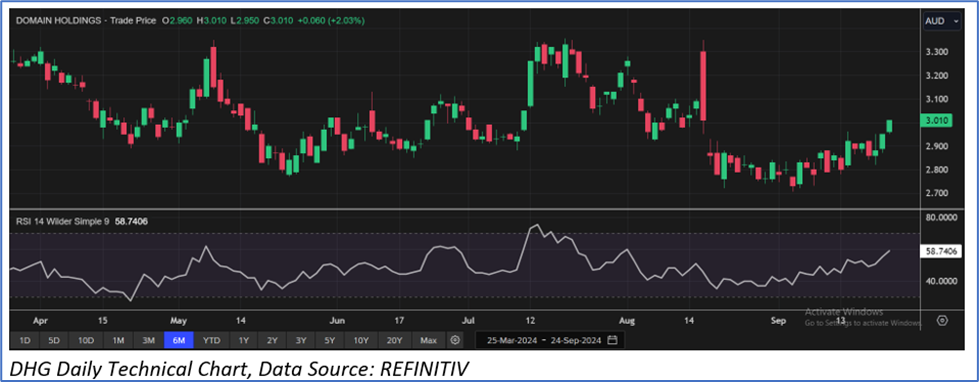Click the green 3.010 current price tag
The width and height of the screenshot is (979, 382).
pos(937,120)
